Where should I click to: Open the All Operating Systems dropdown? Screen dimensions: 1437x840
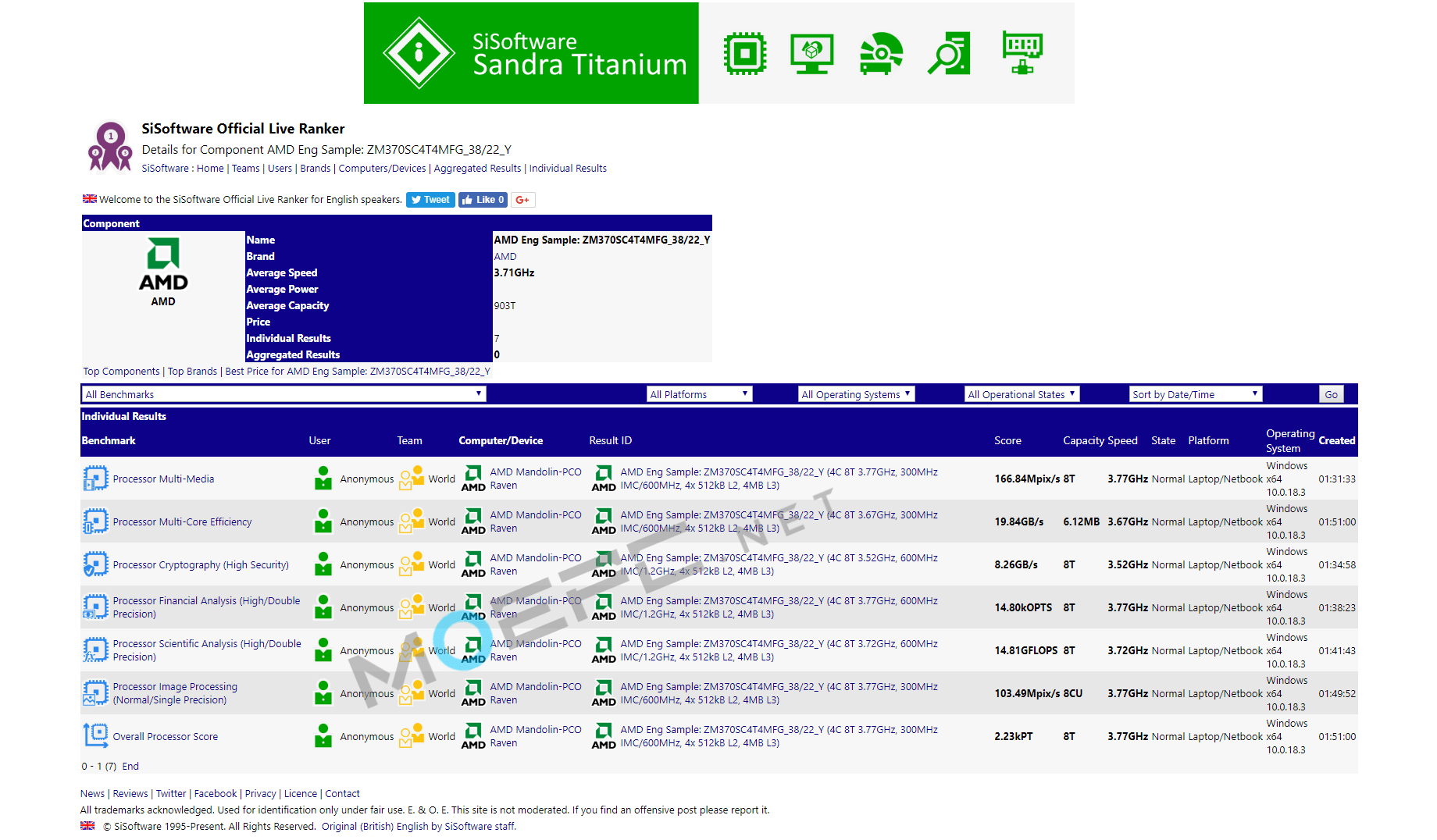coord(857,394)
